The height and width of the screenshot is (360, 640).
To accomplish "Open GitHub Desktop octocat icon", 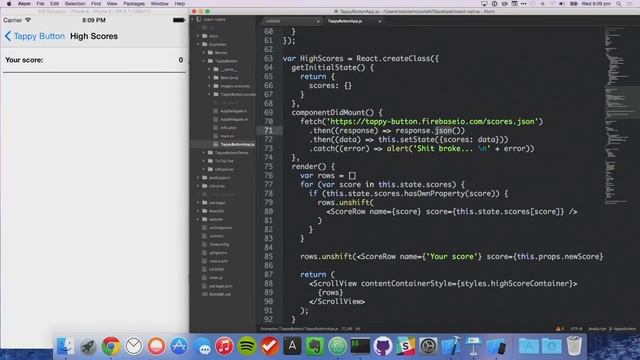I will coord(382,347).
